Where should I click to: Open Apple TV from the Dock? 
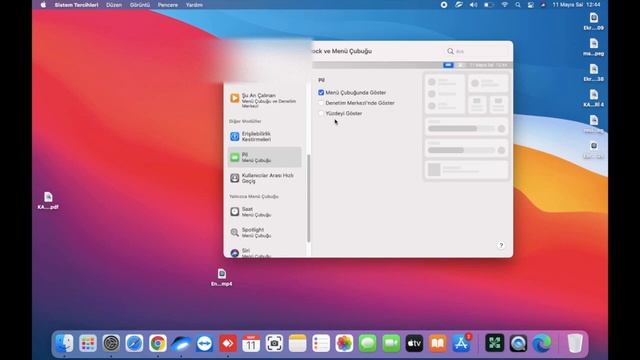coord(414,343)
